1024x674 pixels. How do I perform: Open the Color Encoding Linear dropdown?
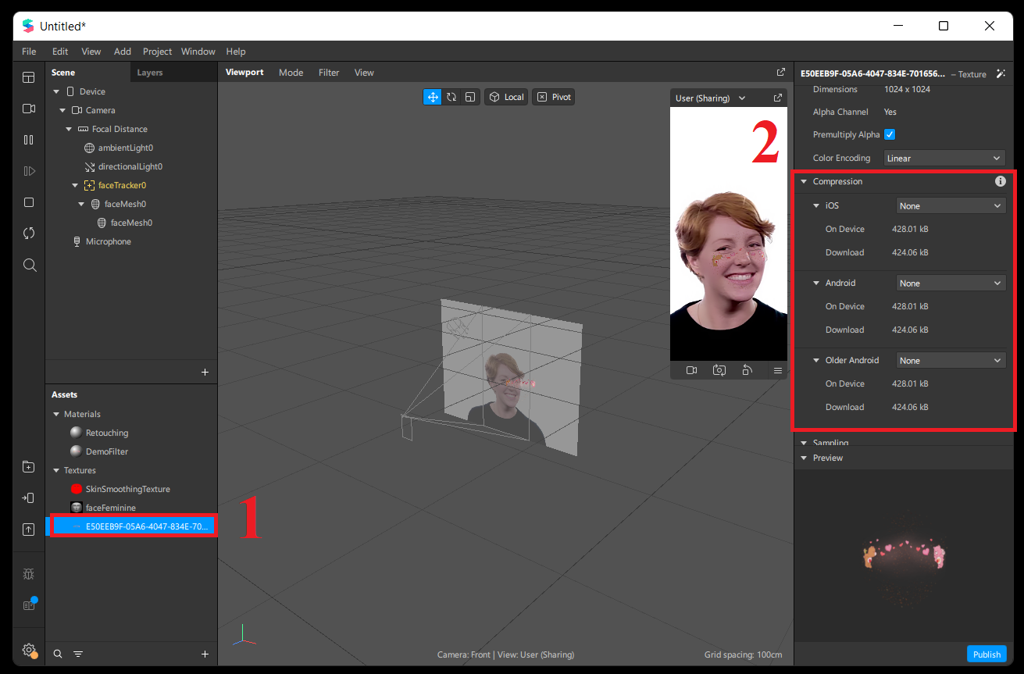pyautogui.click(x=944, y=158)
